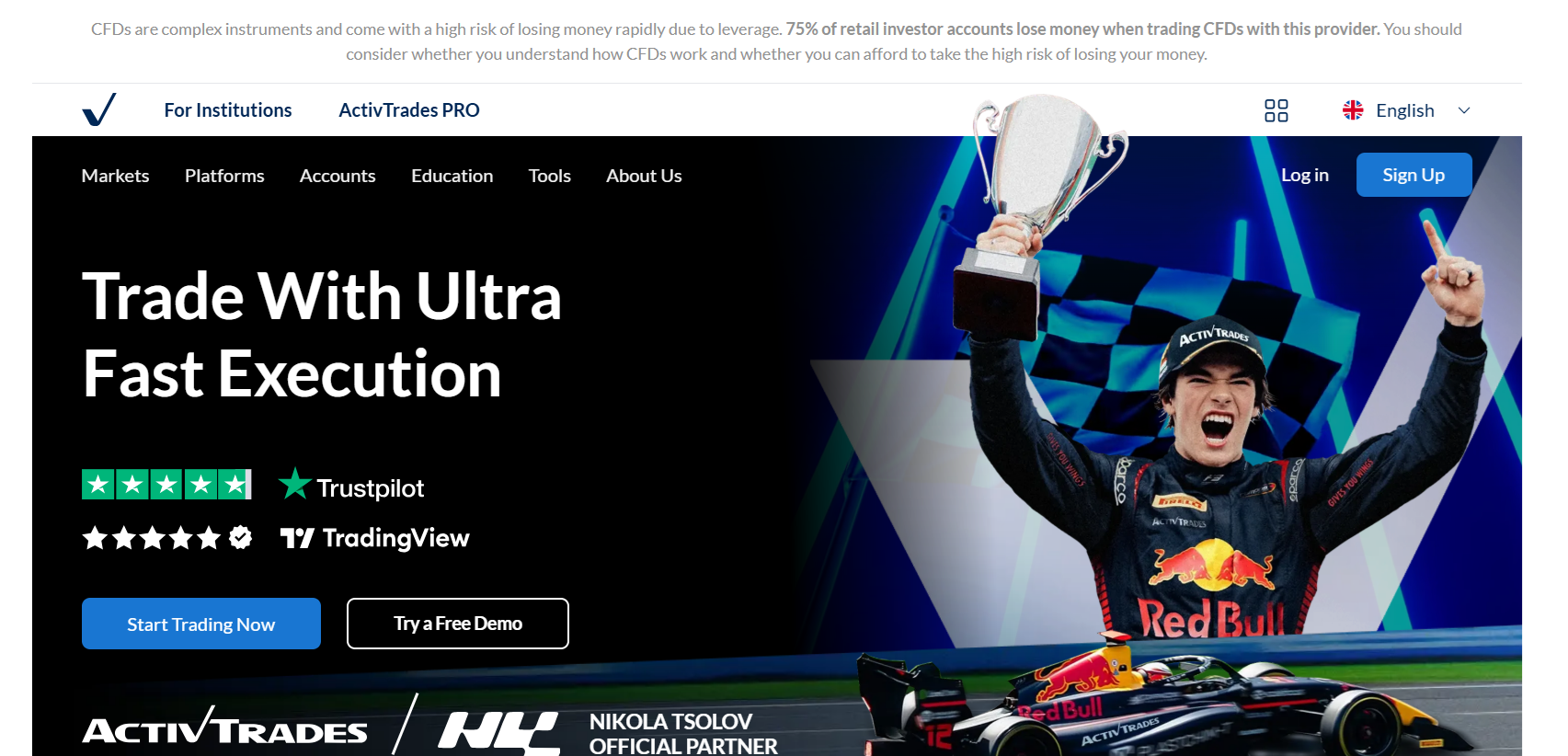The height and width of the screenshot is (756, 1568).
Task: Open the Tools menu
Action: point(549,176)
